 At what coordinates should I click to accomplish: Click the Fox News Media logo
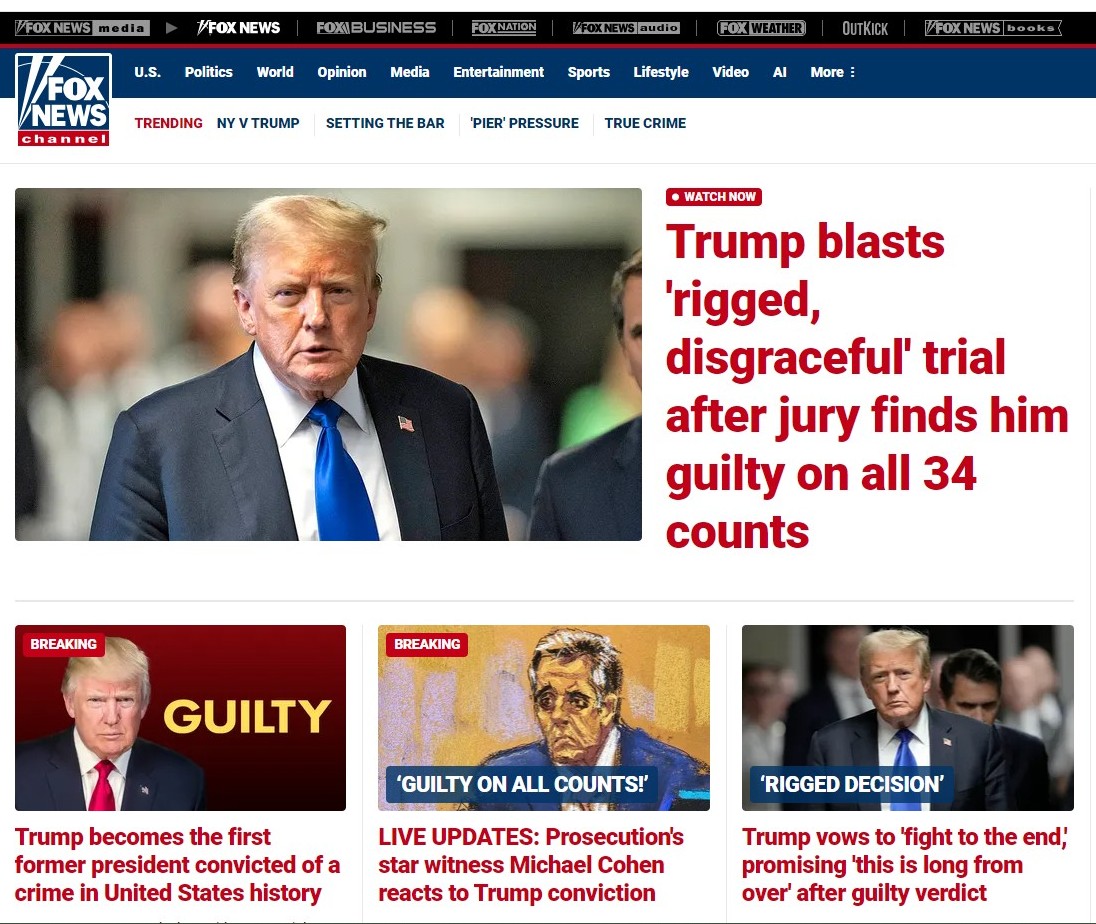pyautogui.click(x=82, y=28)
